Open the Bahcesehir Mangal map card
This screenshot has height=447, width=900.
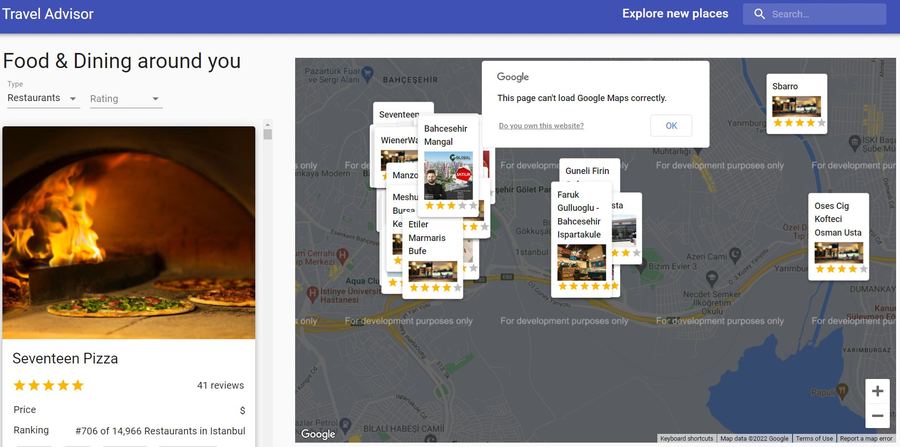tap(448, 166)
